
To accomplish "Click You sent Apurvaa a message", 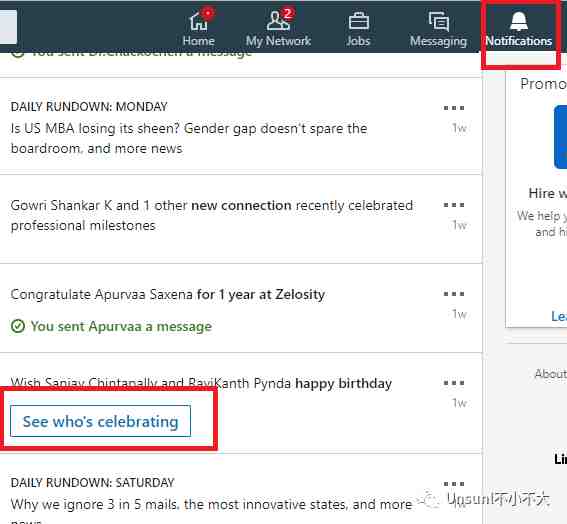I will click(121, 327).
